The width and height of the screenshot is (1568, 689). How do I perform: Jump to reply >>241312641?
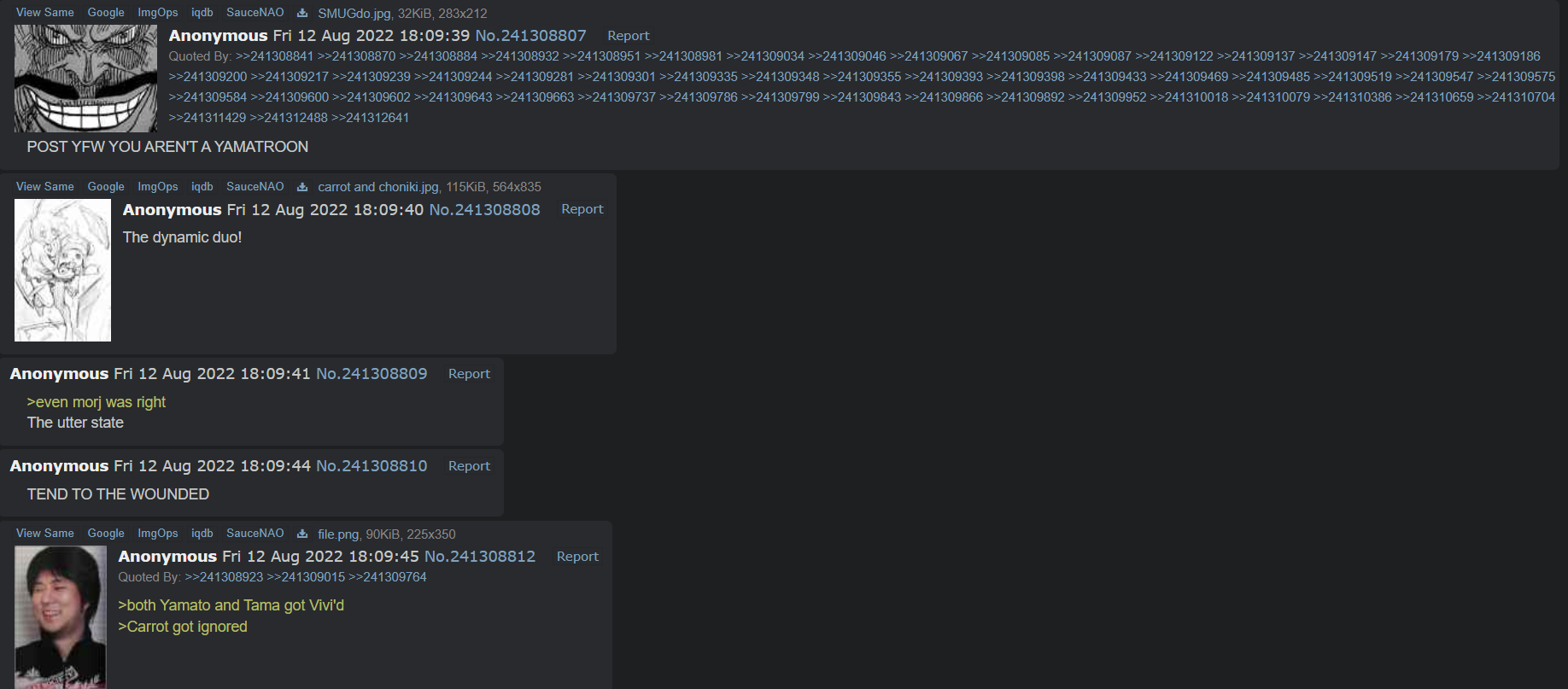[371, 118]
